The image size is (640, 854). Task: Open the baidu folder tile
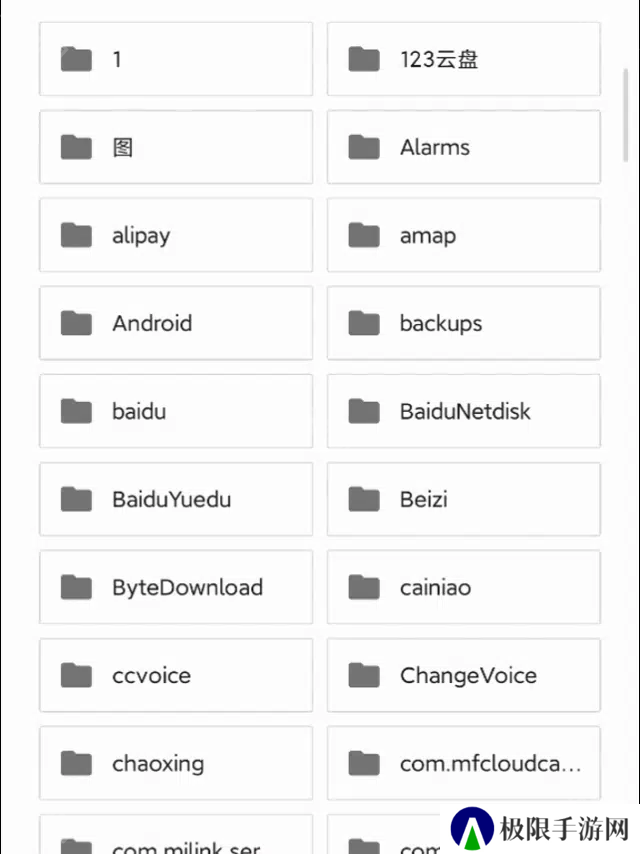pyautogui.click(x=176, y=411)
